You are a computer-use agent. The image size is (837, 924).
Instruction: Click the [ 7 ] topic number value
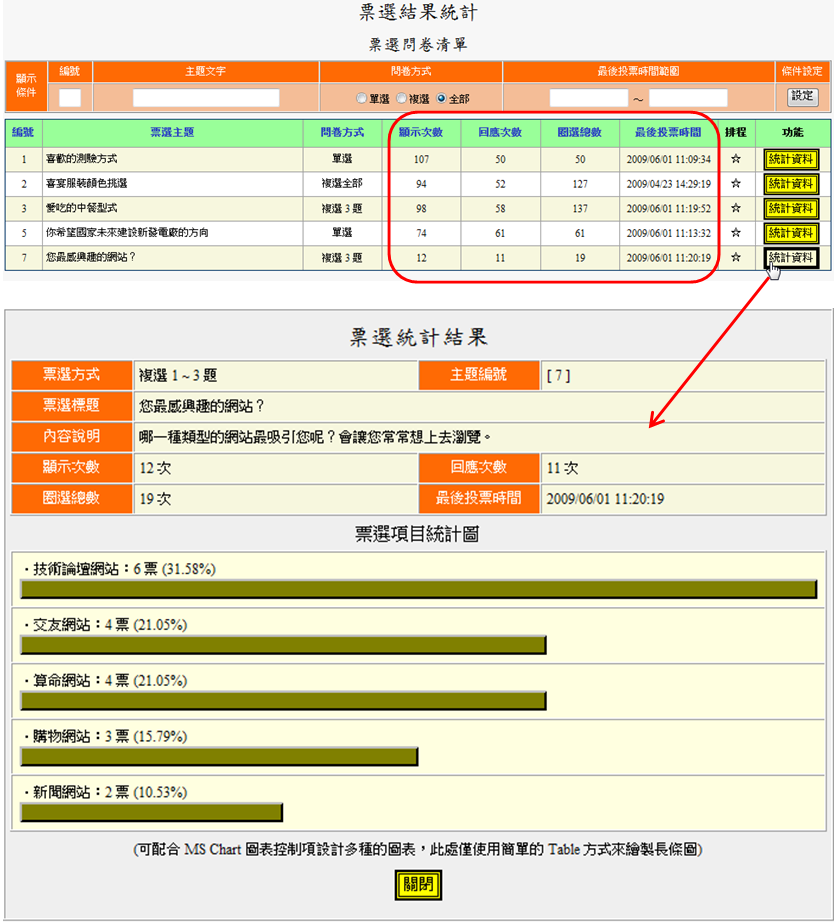(558, 375)
